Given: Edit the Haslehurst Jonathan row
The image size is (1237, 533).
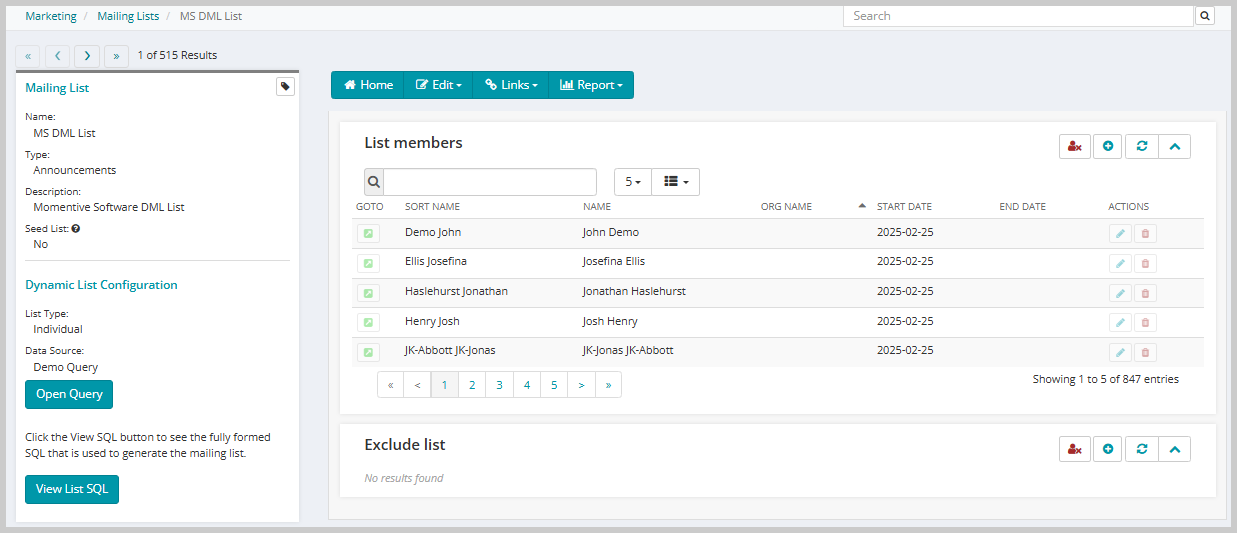Looking at the screenshot, I should 1120,293.
